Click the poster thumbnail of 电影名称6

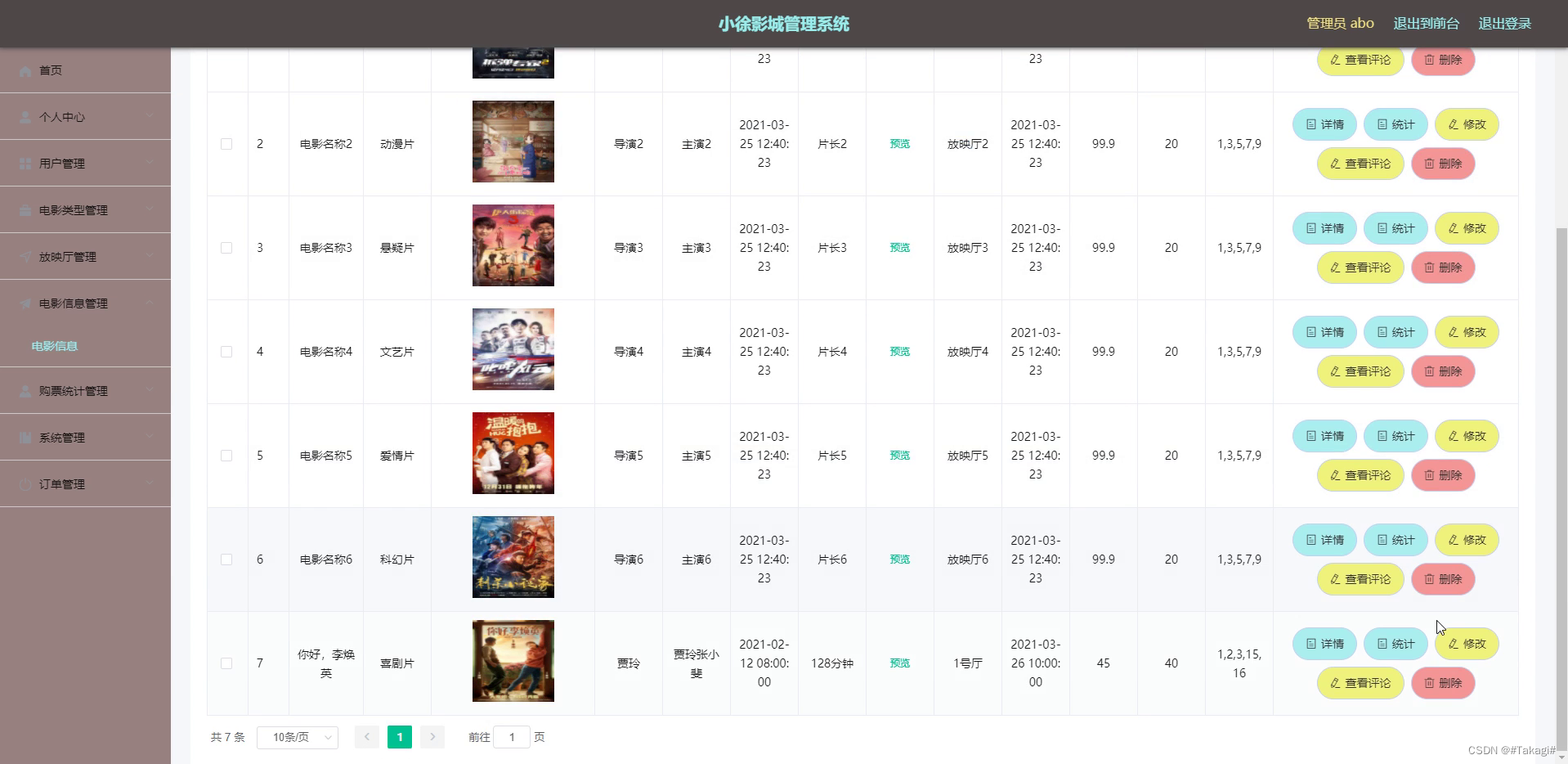(512, 557)
